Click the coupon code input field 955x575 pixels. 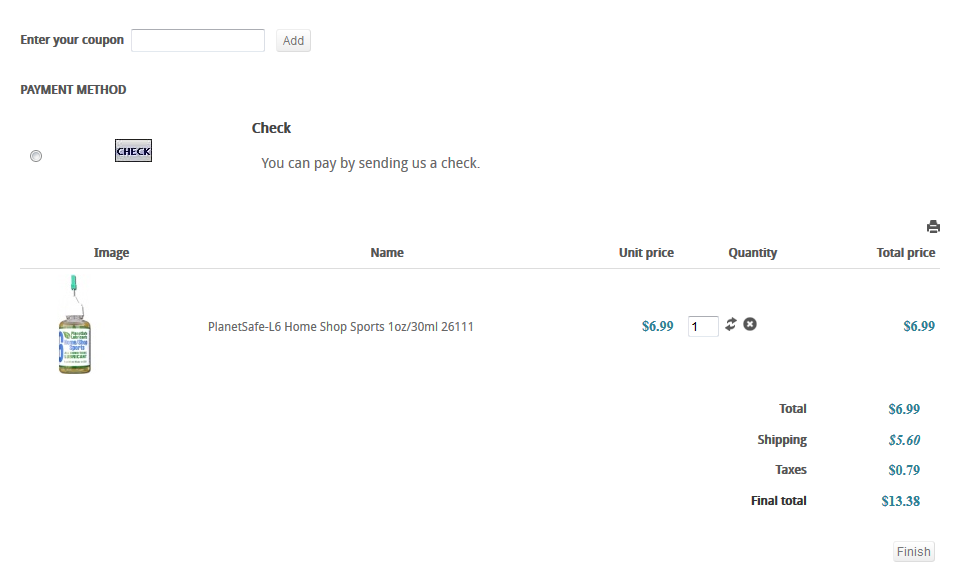(x=198, y=40)
